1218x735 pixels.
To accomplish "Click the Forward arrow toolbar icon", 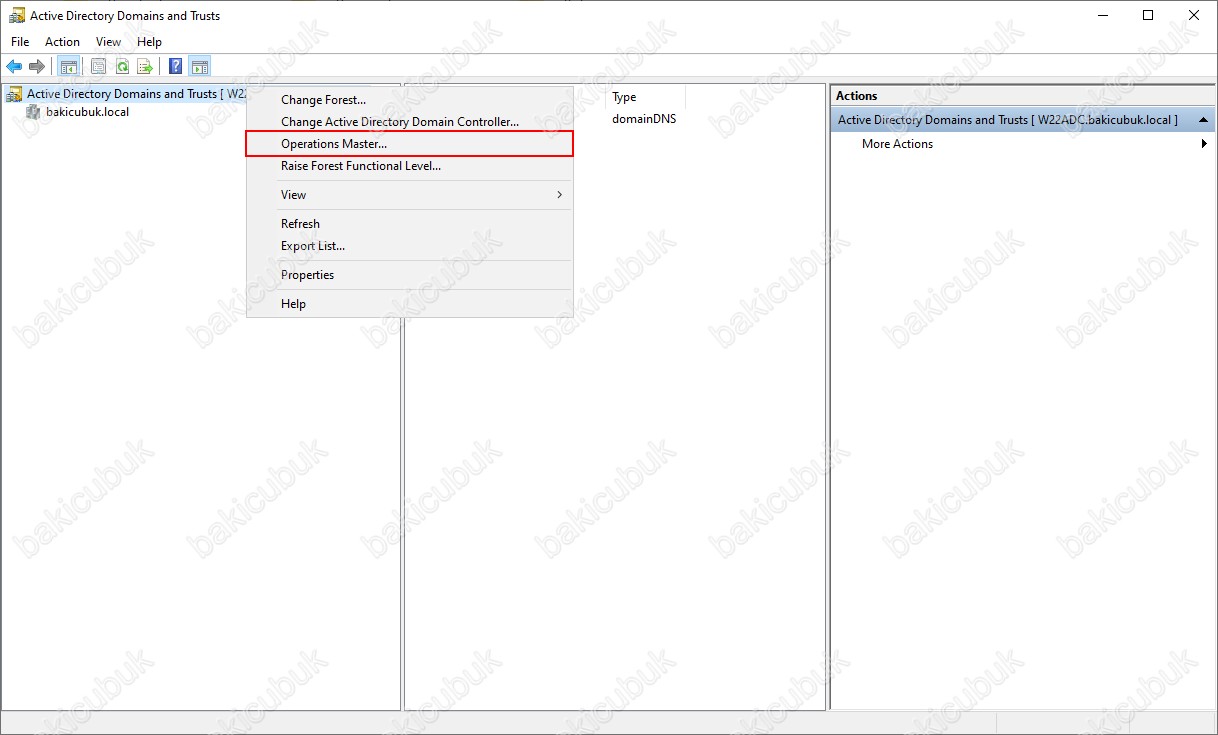I will 37,67.
